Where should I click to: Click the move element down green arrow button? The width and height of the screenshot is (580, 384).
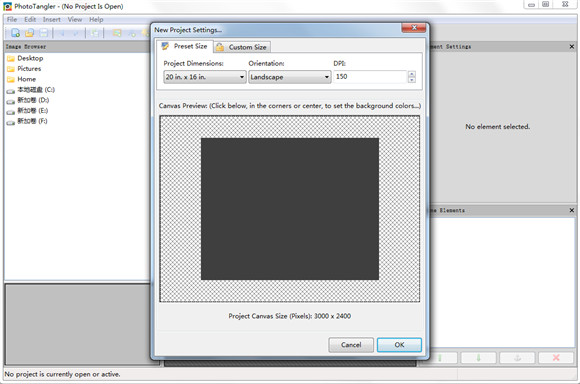click(478, 358)
